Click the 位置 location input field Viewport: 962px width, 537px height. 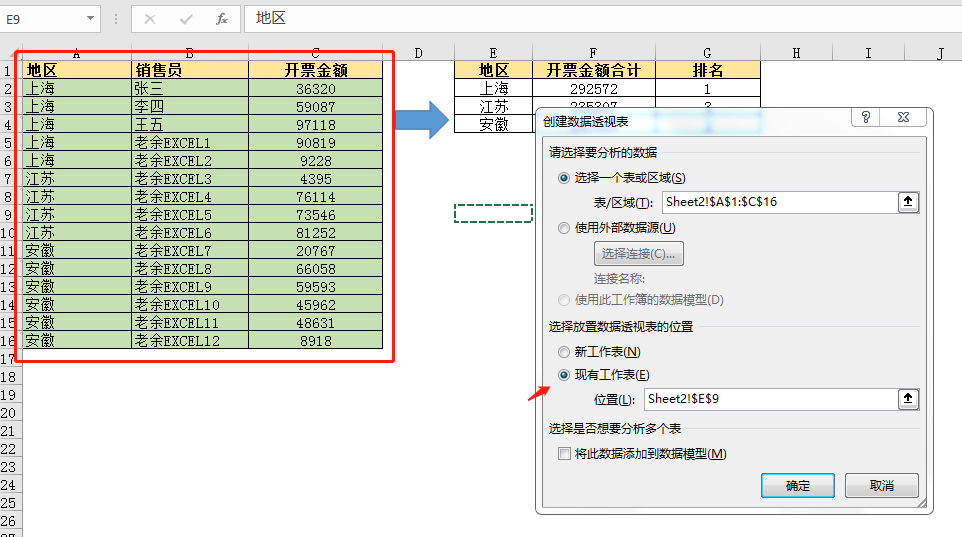point(771,399)
